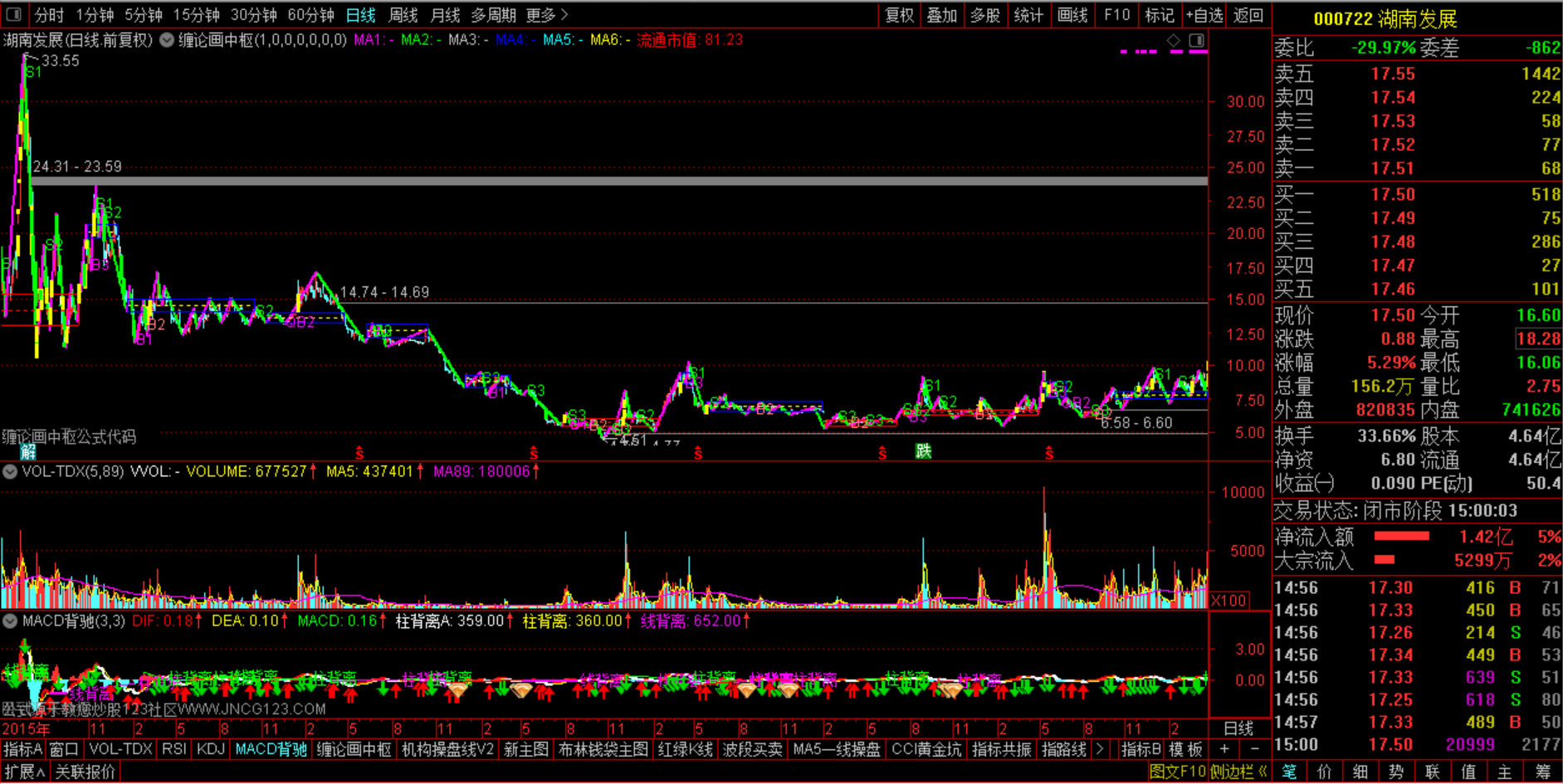Open the 指标A indicator group
Viewport: 1563px width, 784px height.
(x=22, y=749)
